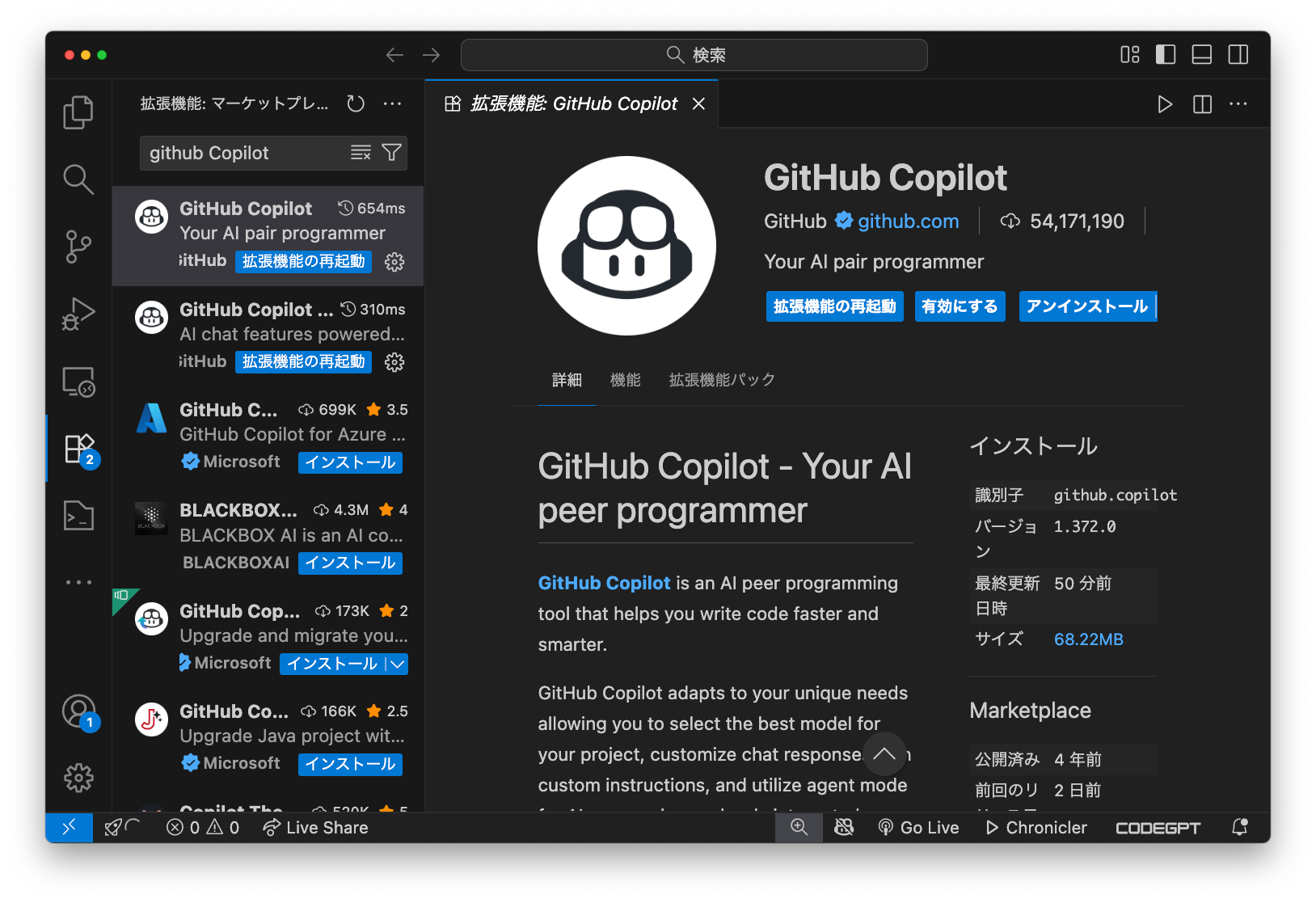Open the gear menu on the GitHub Copilot 654ms row
The width and height of the screenshot is (1316, 903).
coord(394,262)
